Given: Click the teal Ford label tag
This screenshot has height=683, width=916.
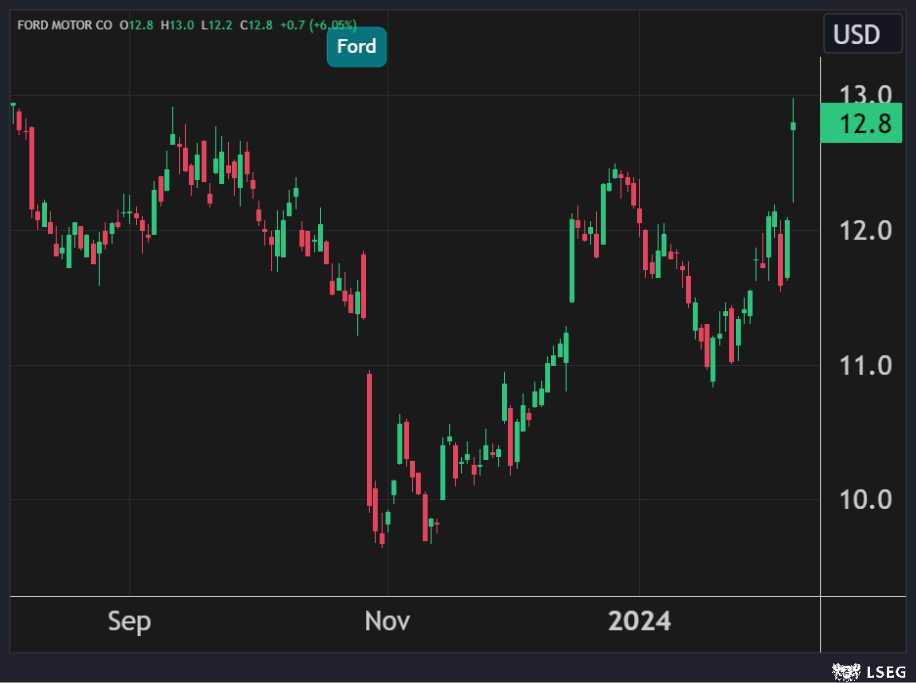Looking at the screenshot, I should coord(356,47).
